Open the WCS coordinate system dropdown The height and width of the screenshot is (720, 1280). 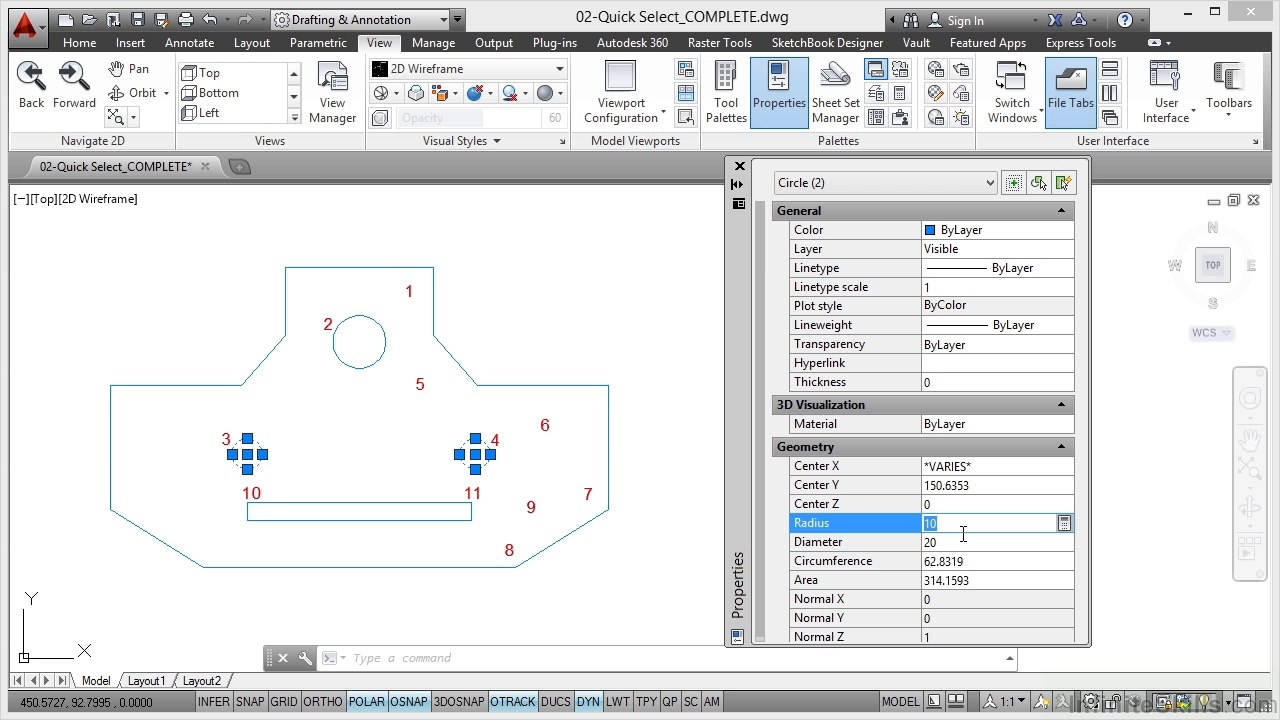[x=1211, y=333]
